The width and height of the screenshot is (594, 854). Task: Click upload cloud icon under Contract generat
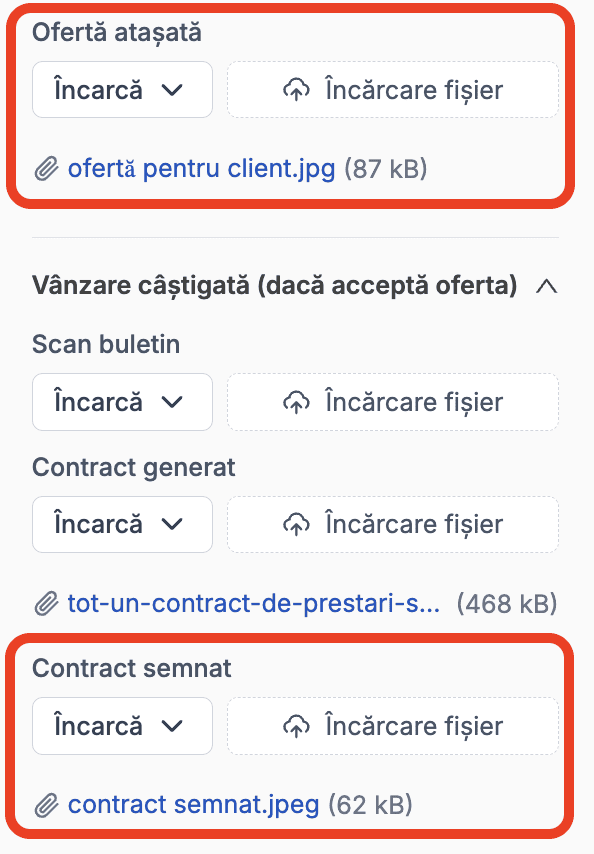tap(296, 524)
